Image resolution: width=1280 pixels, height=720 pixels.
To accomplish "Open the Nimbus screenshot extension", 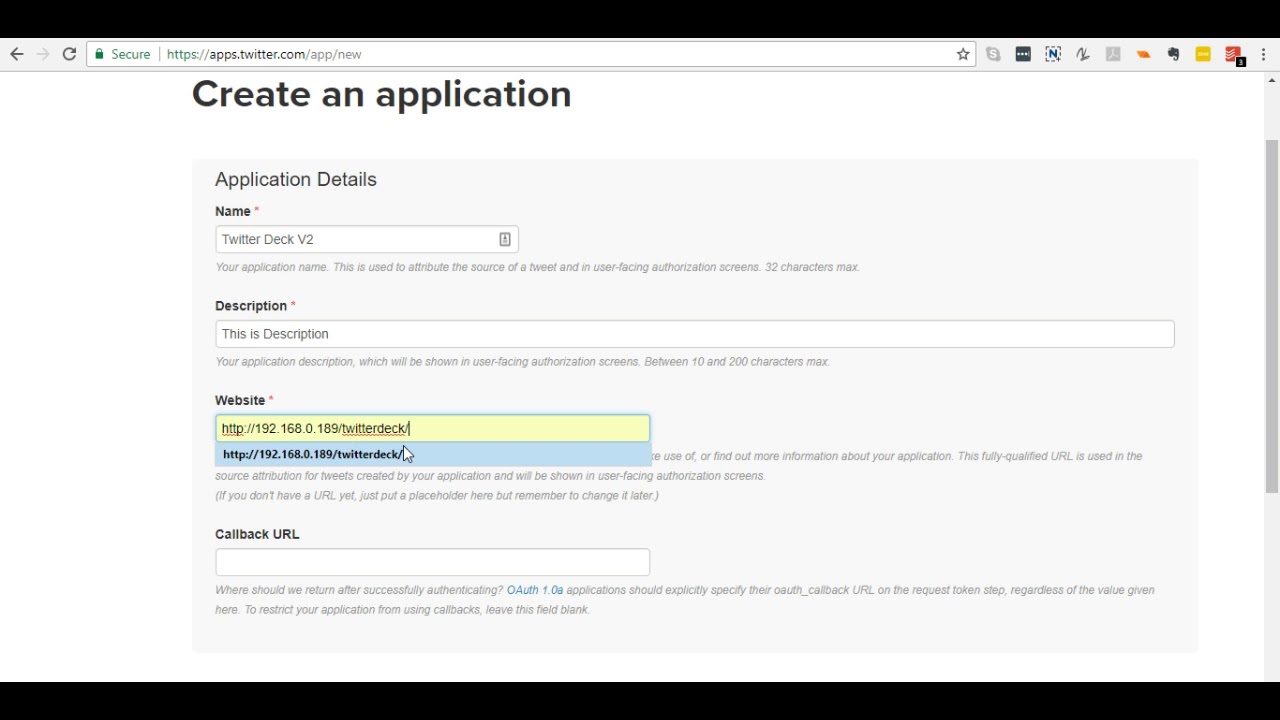I will click(1053, 54).
